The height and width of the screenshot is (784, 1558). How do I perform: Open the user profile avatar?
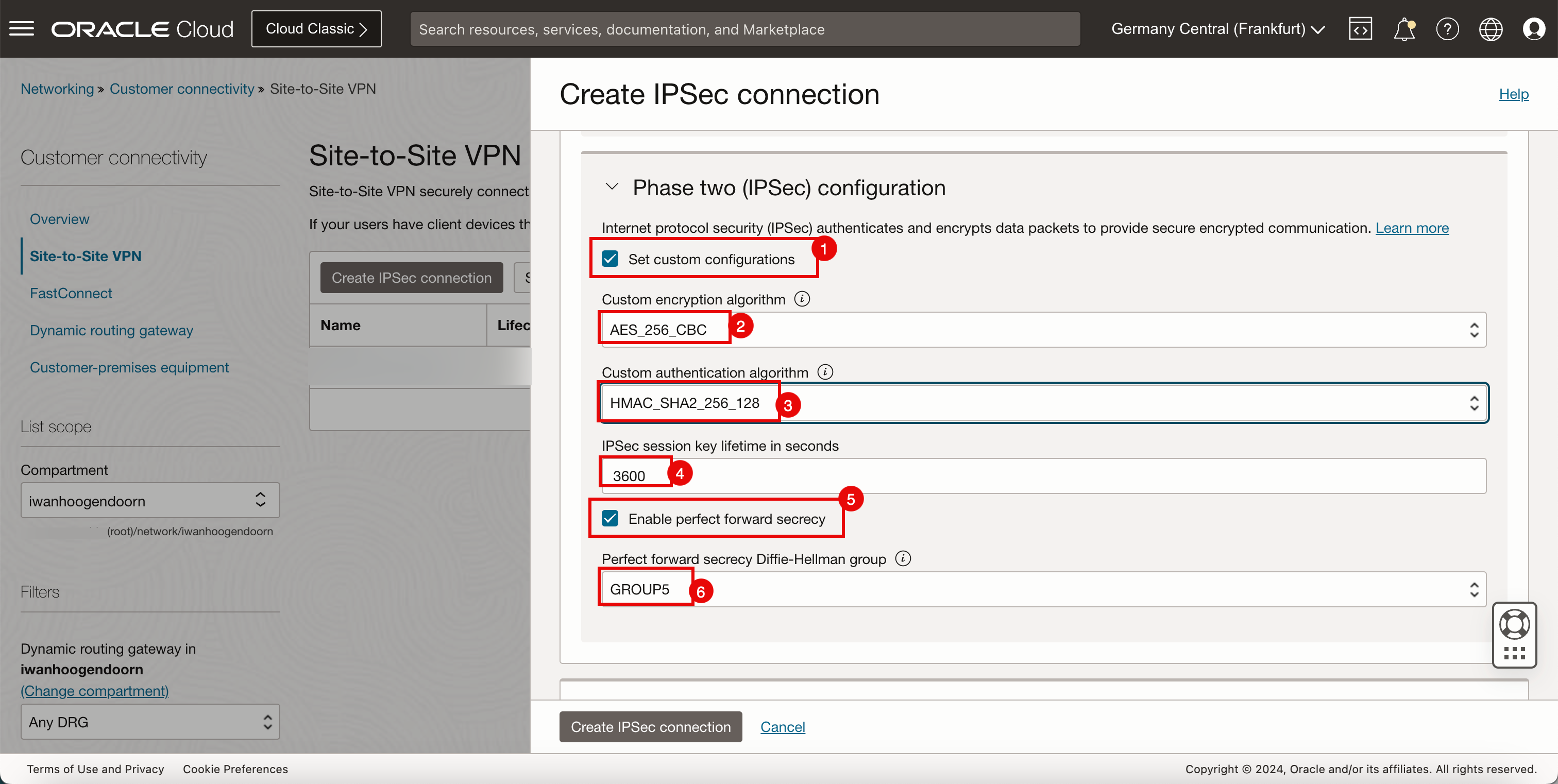(x=1534, y=28)
